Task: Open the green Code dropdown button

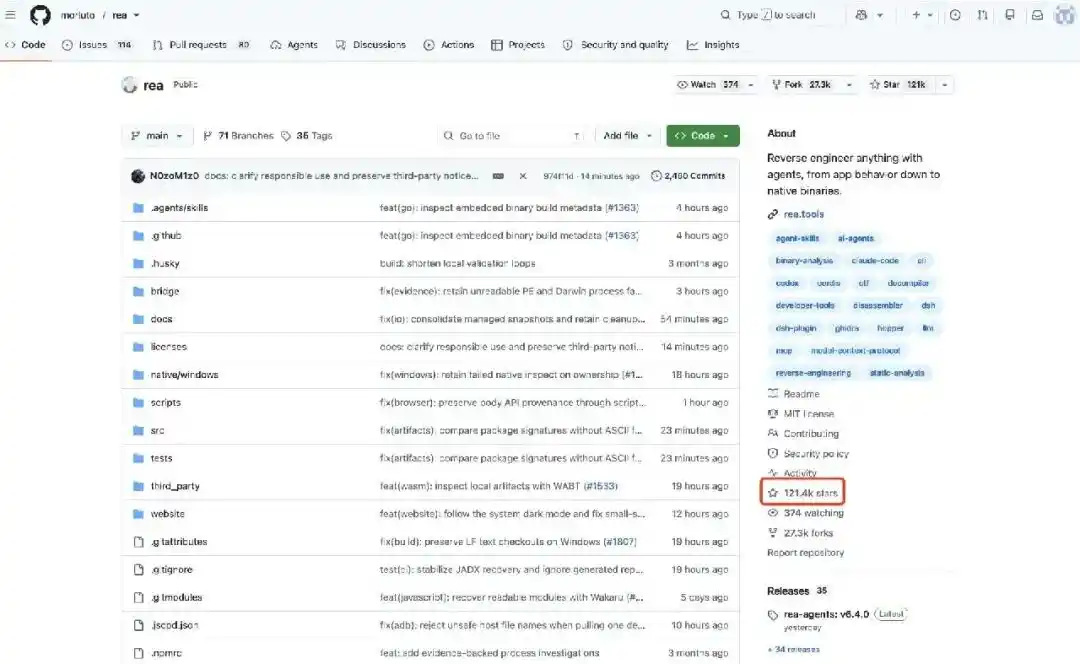Action: pos(703,136)
